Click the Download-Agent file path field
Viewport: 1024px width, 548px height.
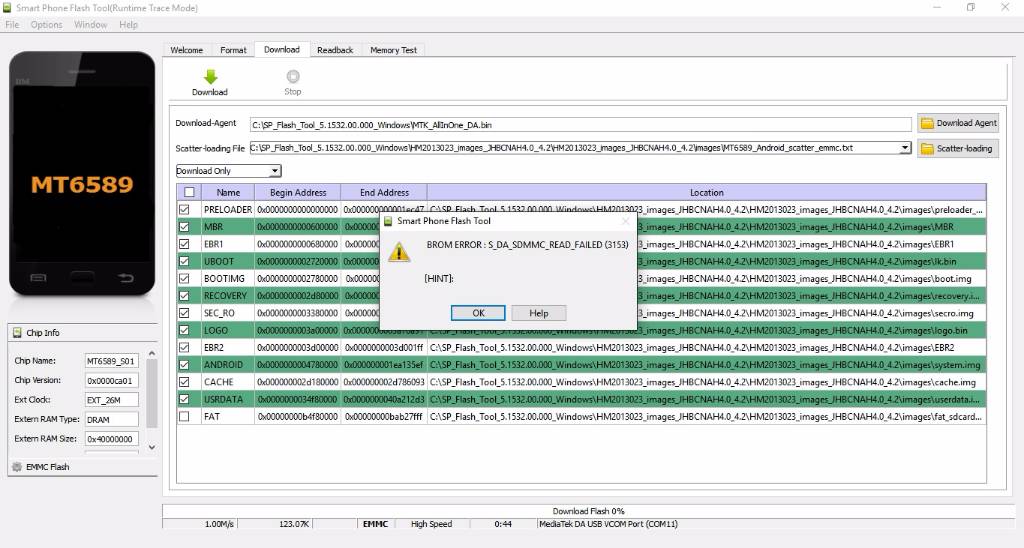point(580,124)
